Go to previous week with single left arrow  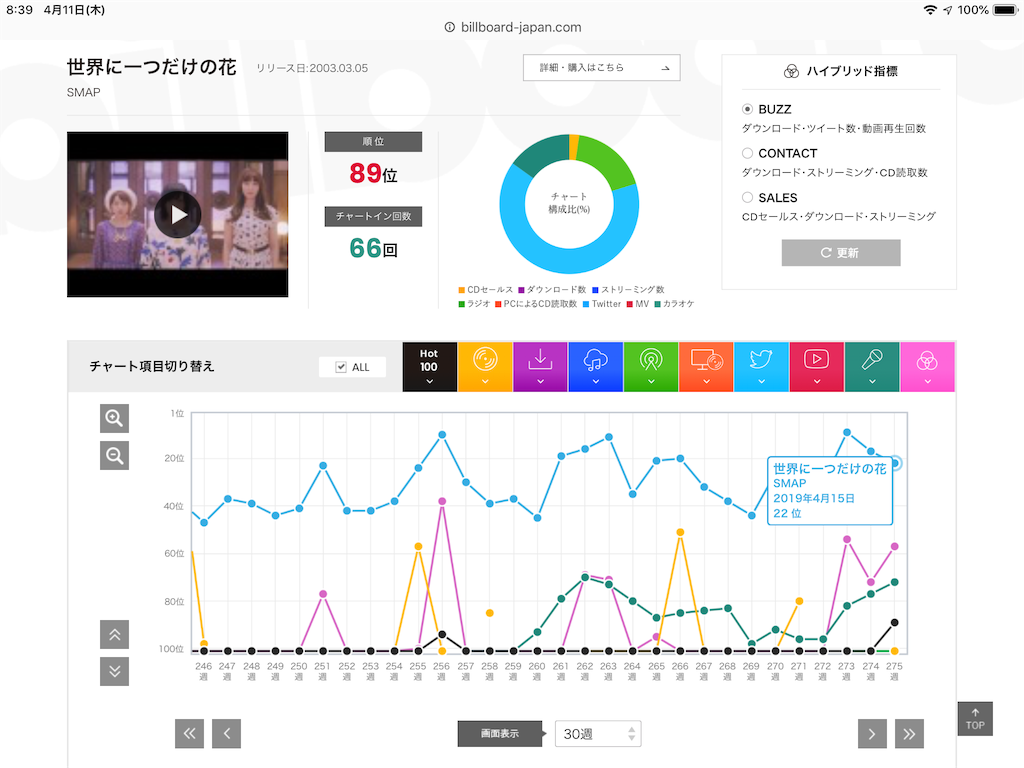click(x=227, y=733)
